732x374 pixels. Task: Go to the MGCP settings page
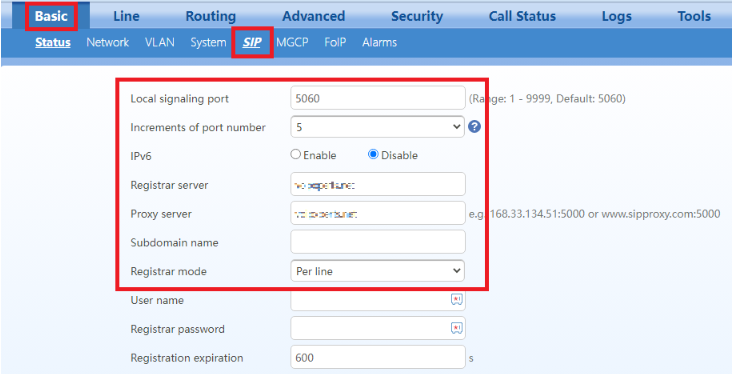[292, 42]
